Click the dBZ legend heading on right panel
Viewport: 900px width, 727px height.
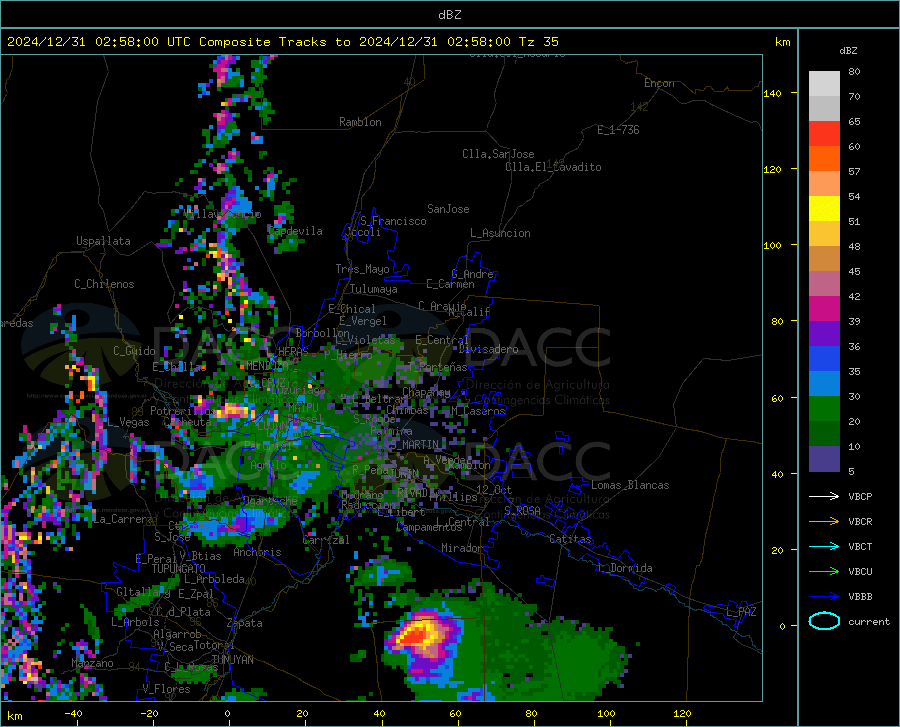[848, 50]
